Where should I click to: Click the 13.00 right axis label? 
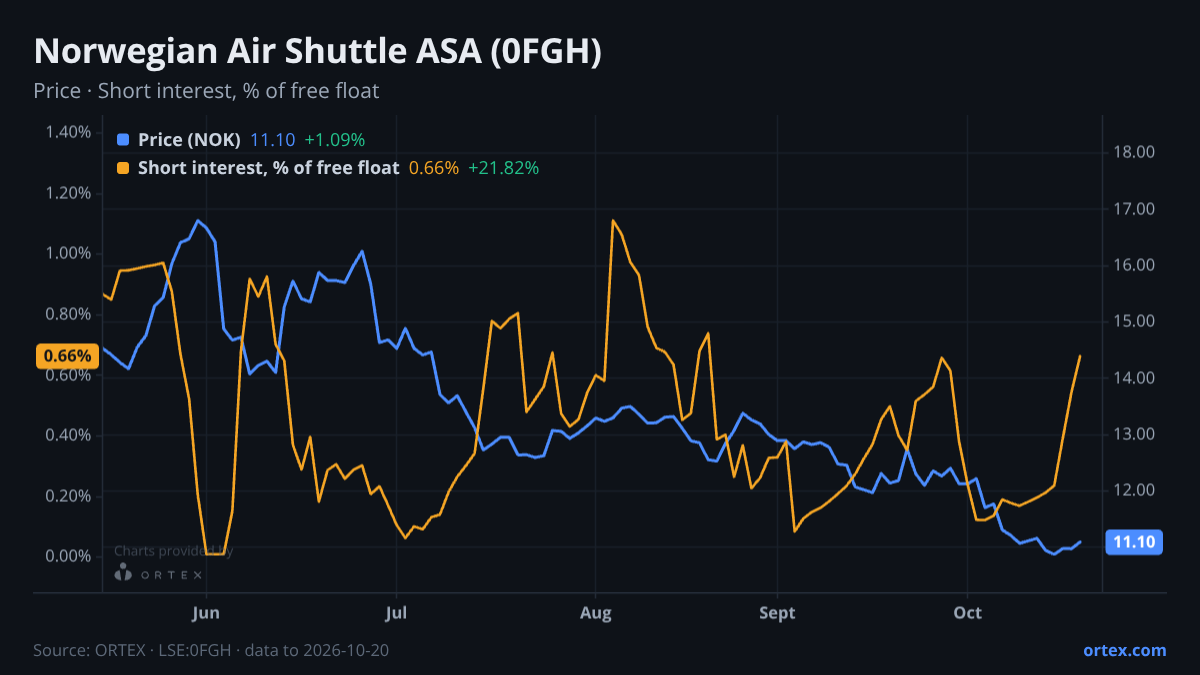1134,434
